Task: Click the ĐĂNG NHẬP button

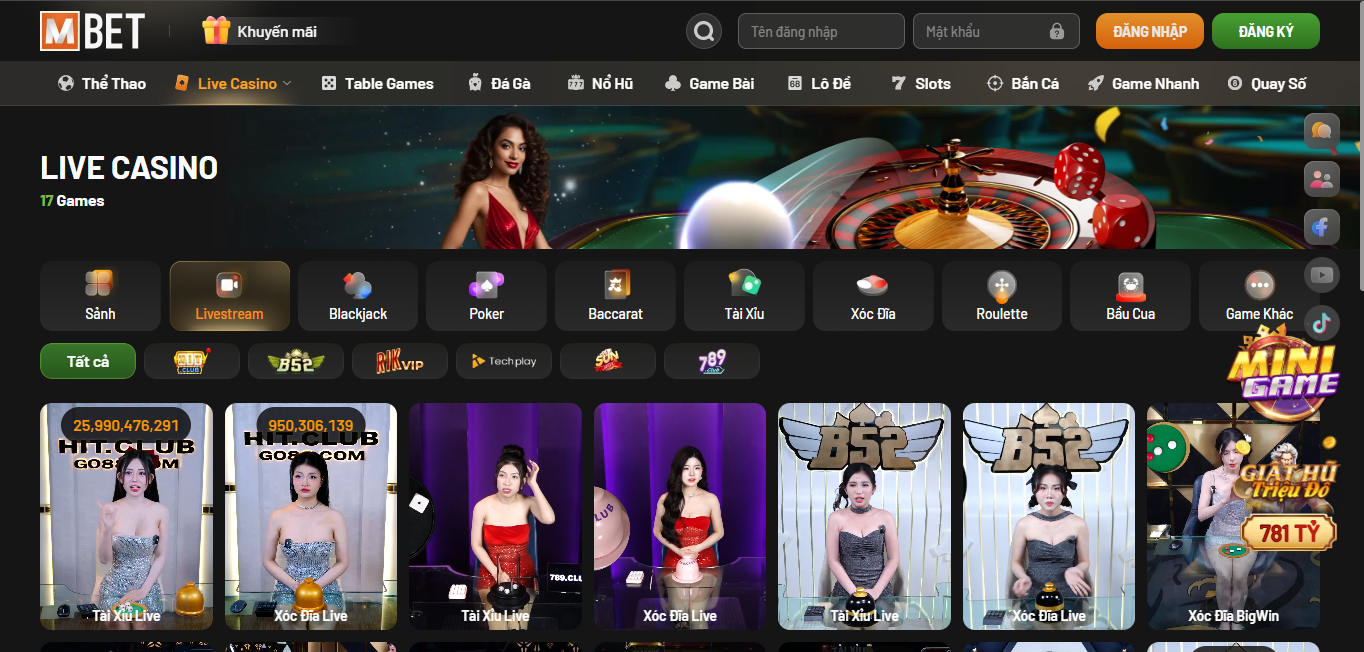Action: tap(1149, 31)
